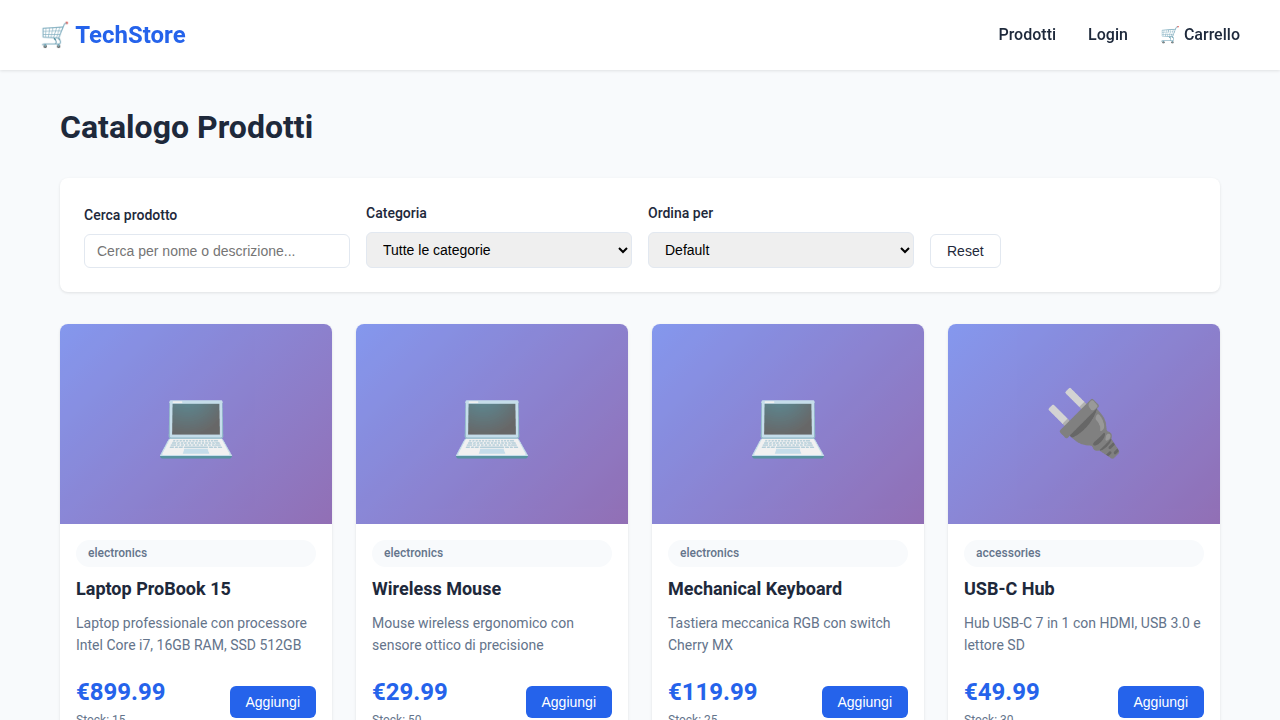Open the Prodotti menu item

(1027, 34)
